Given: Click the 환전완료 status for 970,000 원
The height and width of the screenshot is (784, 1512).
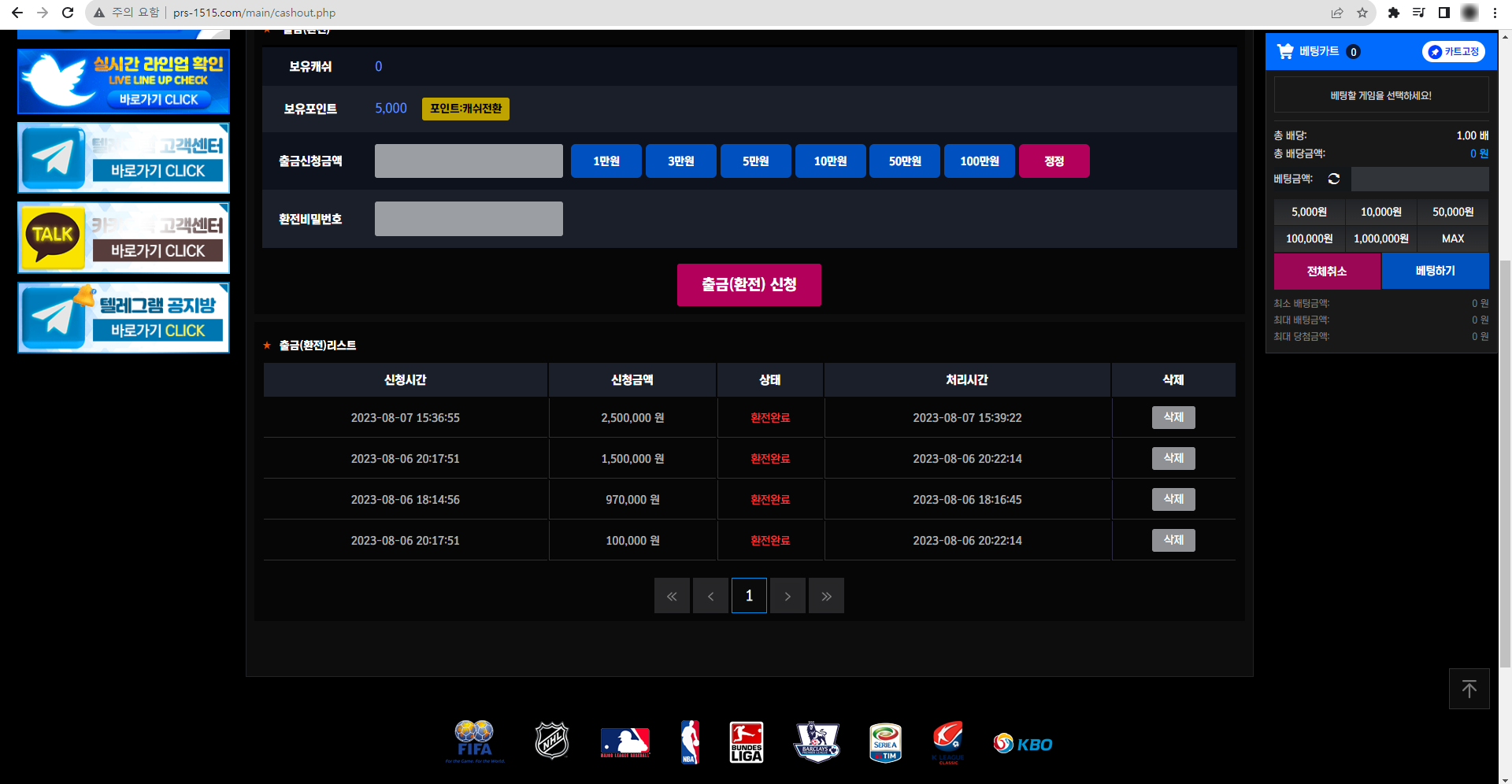Looking at the screenshot, I should pos(770,500).
